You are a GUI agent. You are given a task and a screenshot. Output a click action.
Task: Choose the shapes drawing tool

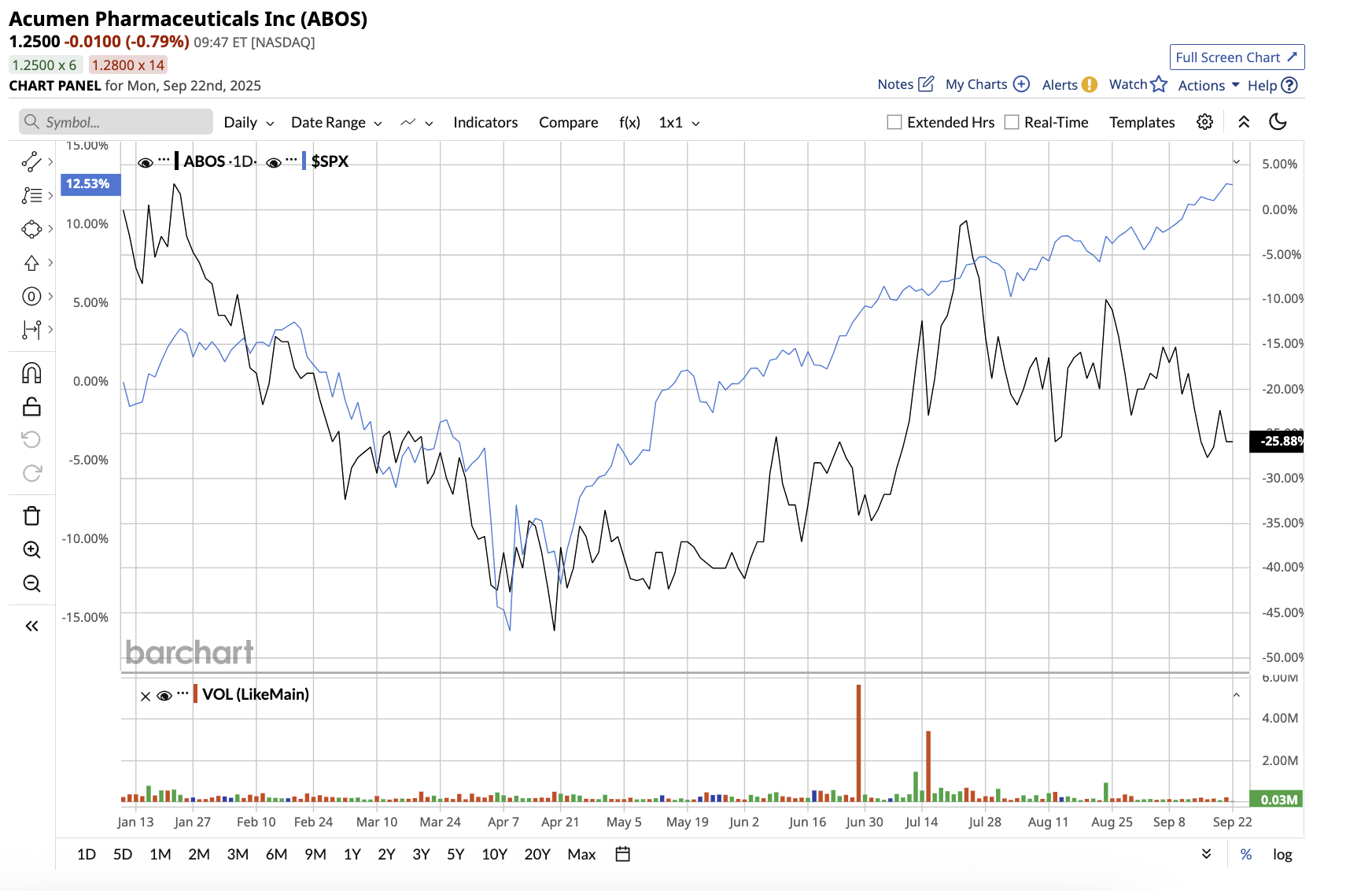31,229
